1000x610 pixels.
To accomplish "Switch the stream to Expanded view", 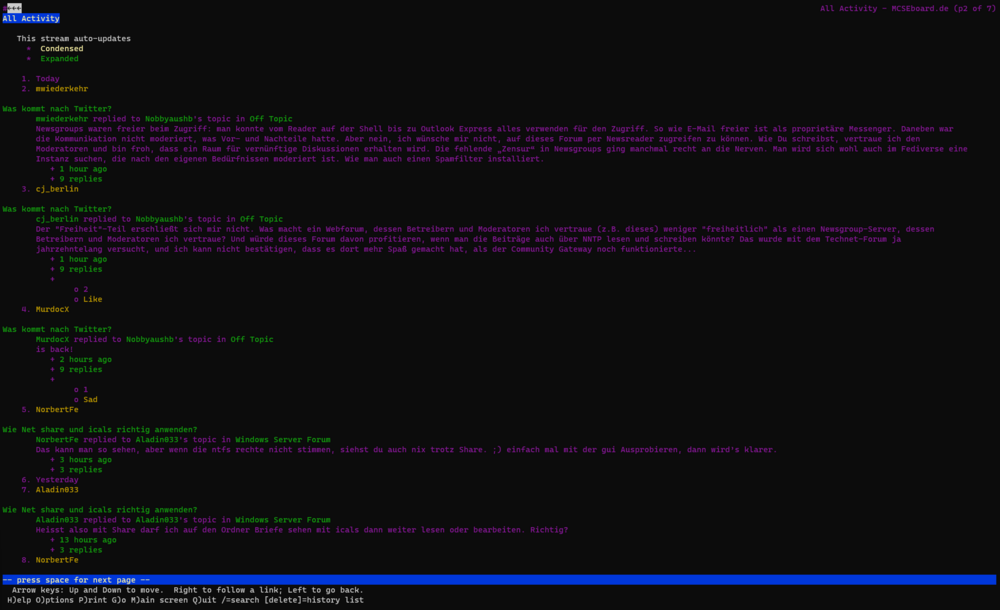I will [59, 59].
